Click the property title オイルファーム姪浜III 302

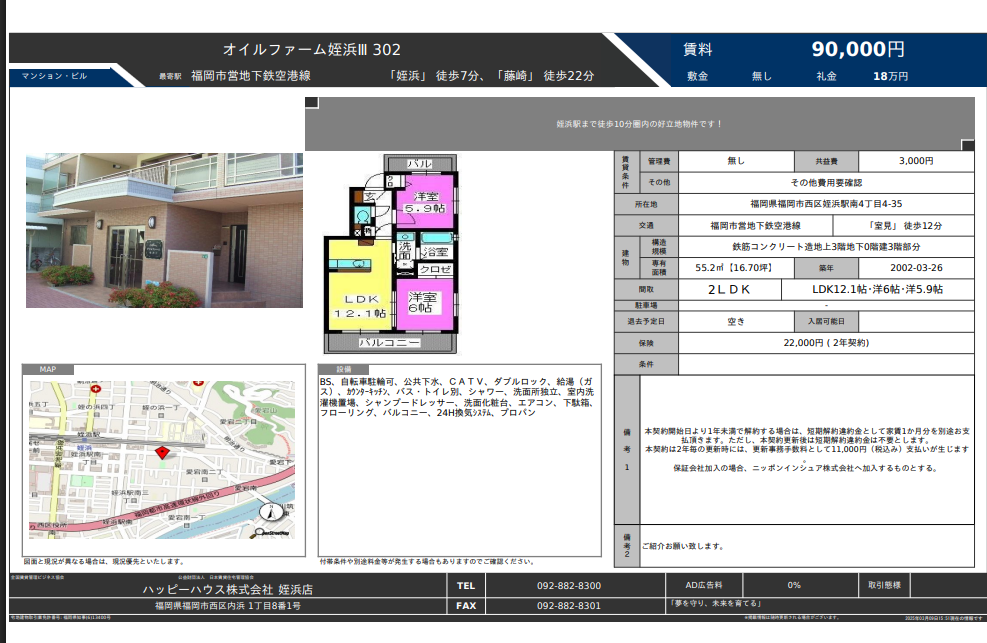click(x=312, y=49)
